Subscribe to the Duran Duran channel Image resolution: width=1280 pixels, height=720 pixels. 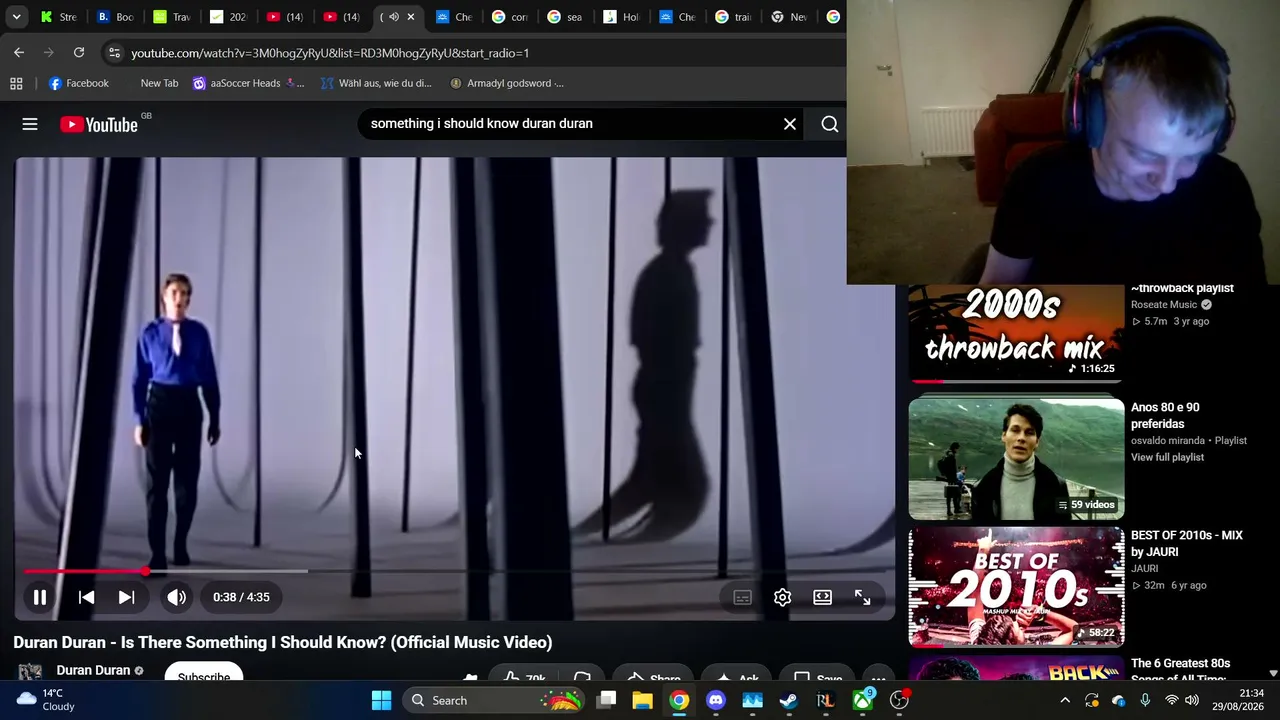[204, 675]
